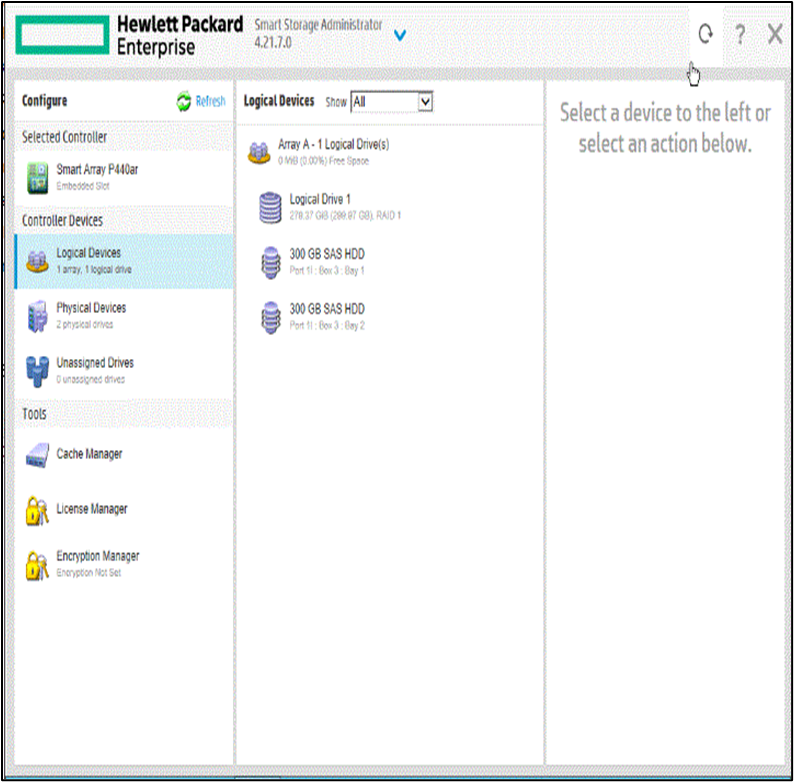
Task: Click the Configure panel heading
Action: [45, 101]
